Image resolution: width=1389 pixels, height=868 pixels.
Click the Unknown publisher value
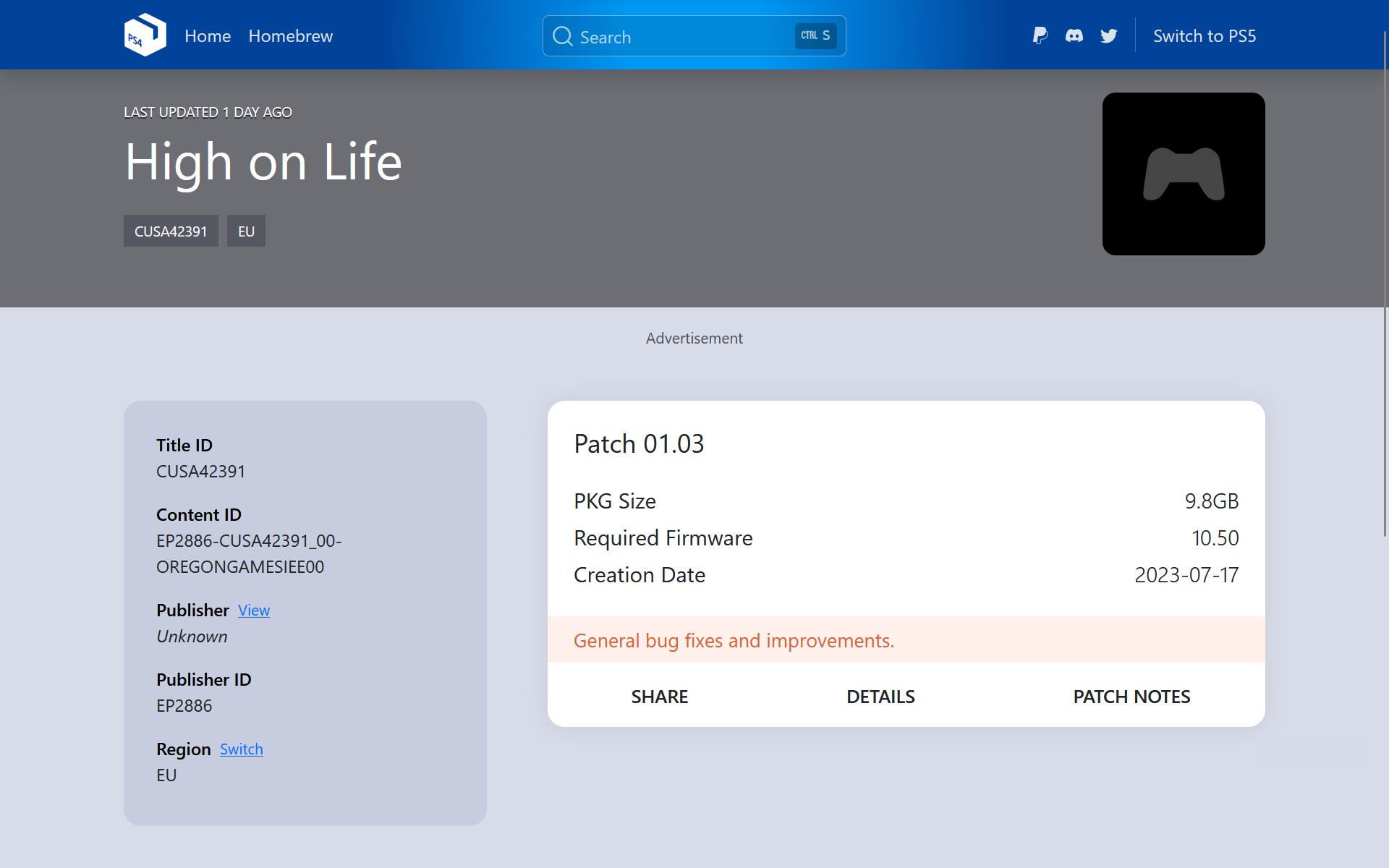[192, 636]
